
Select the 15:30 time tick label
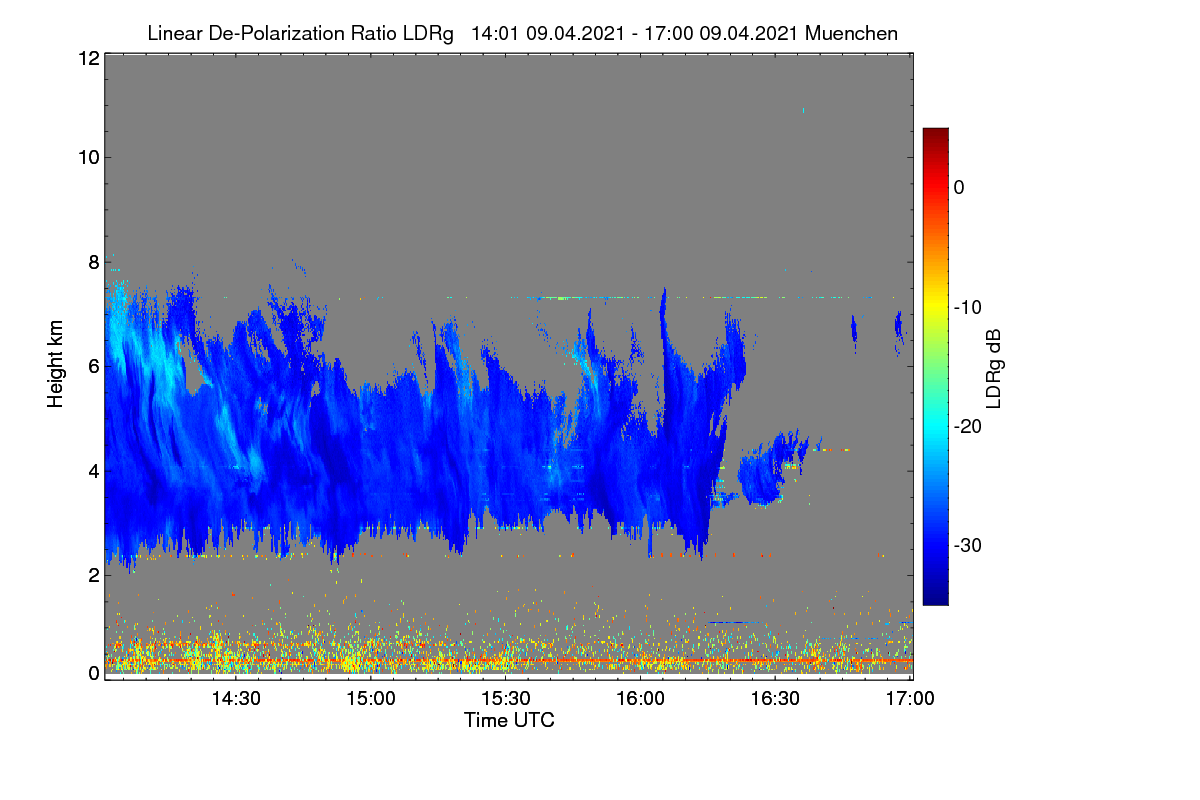[506, 698]
